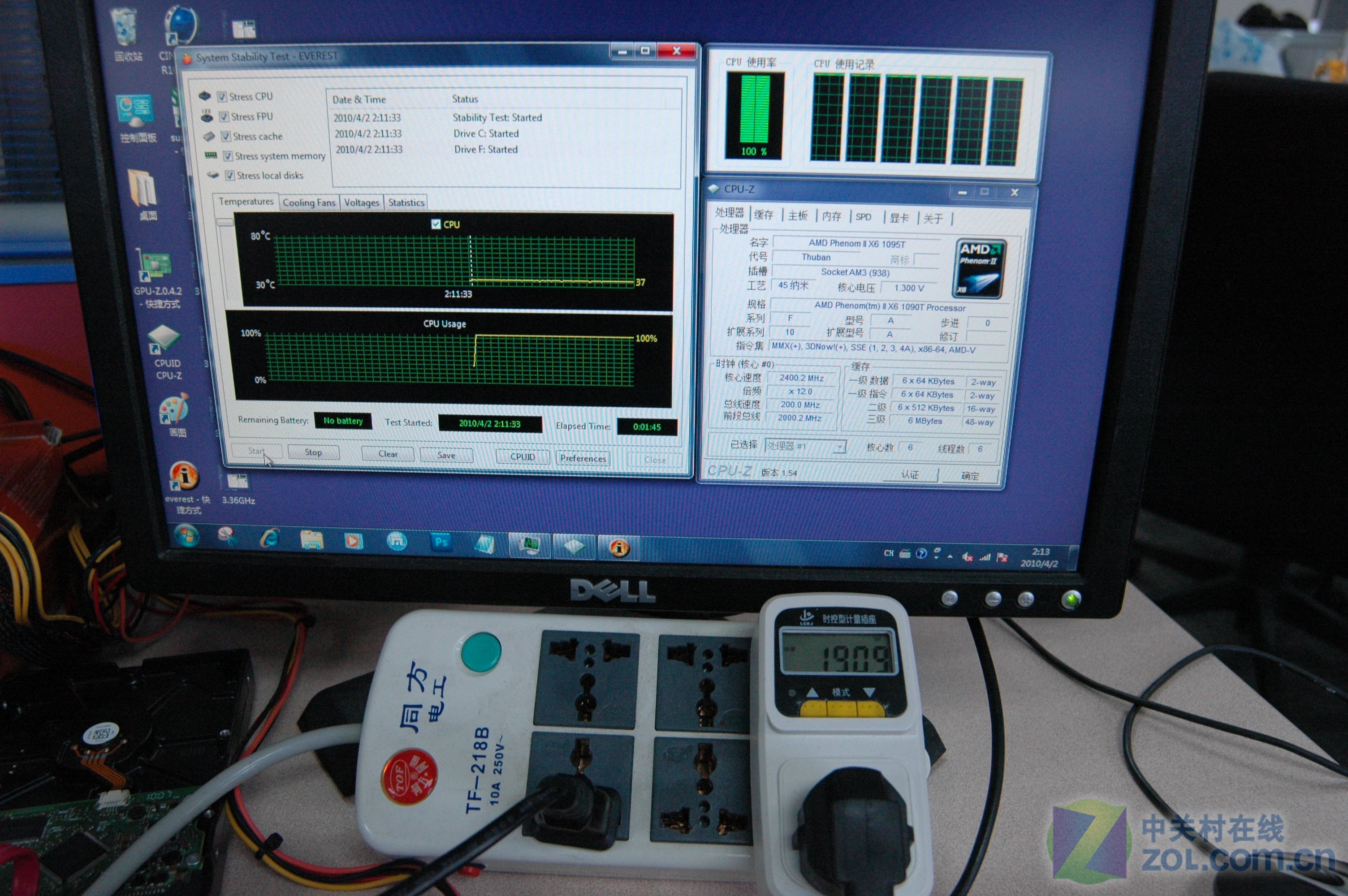Click the 1.300 V core voltage field
This screenshot has height=896, width=1348.
pyautogui.click(x=908, y=288)
